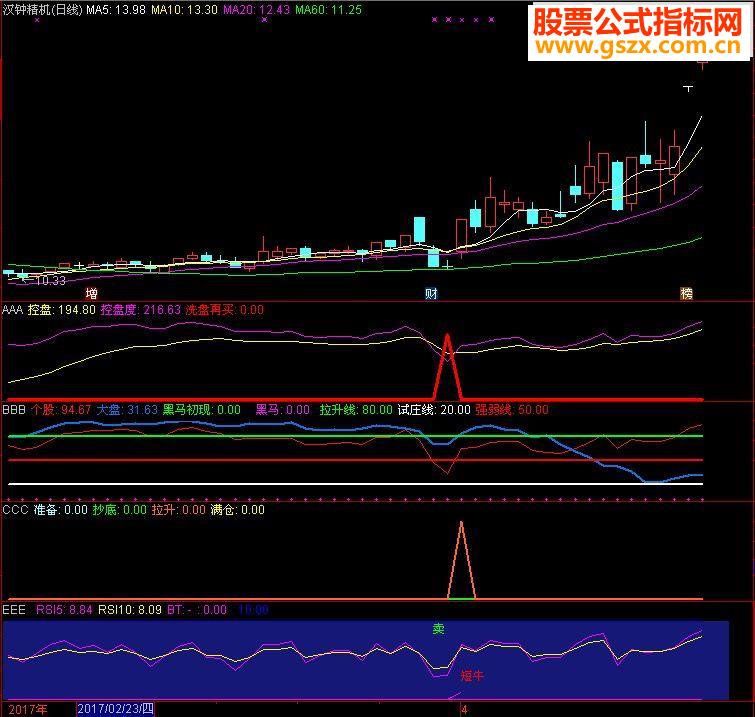Click the 大盘: 31.63 value

click(127, 410)
